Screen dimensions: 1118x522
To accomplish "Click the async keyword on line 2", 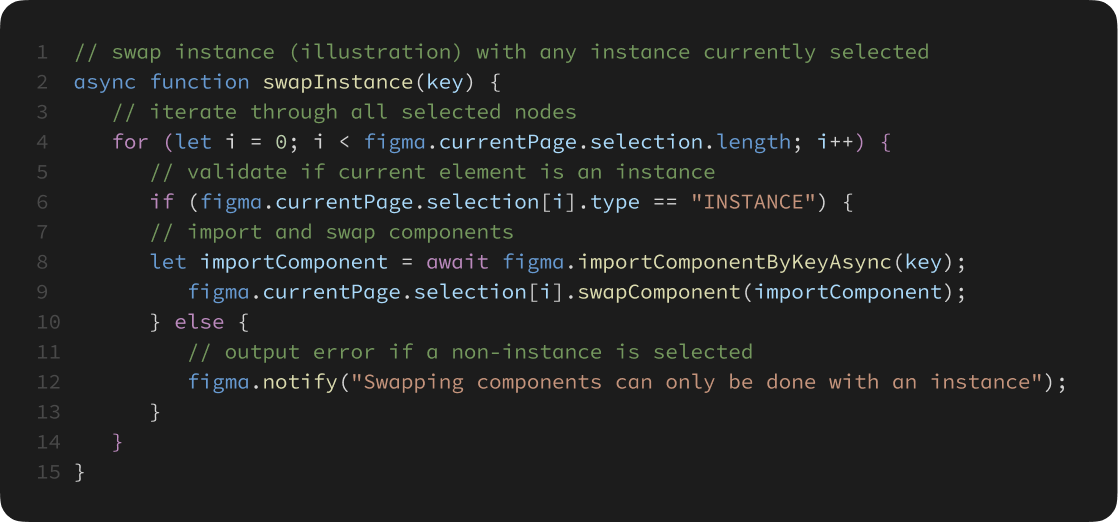I will pos(105,82).
